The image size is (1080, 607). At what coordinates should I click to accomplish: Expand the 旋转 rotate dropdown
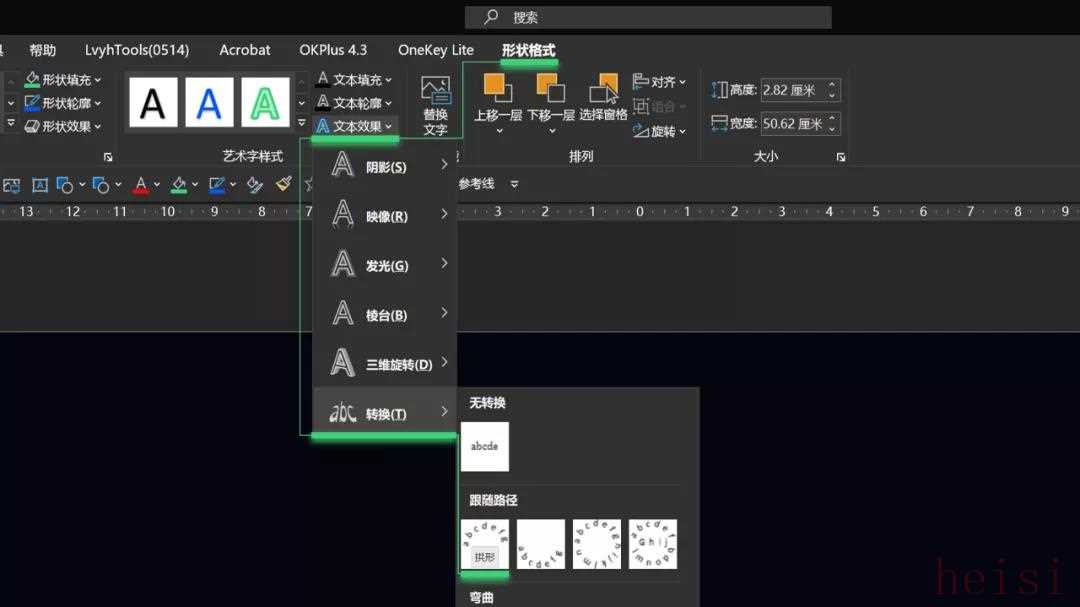coord(661,132)
